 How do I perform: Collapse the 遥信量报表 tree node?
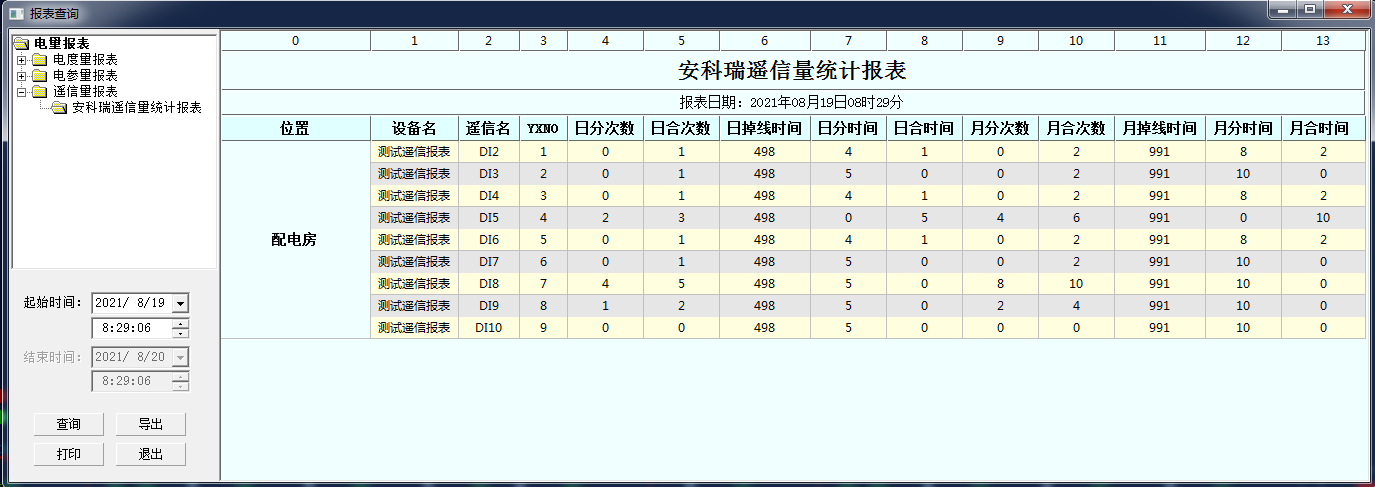tap(21, 92)
